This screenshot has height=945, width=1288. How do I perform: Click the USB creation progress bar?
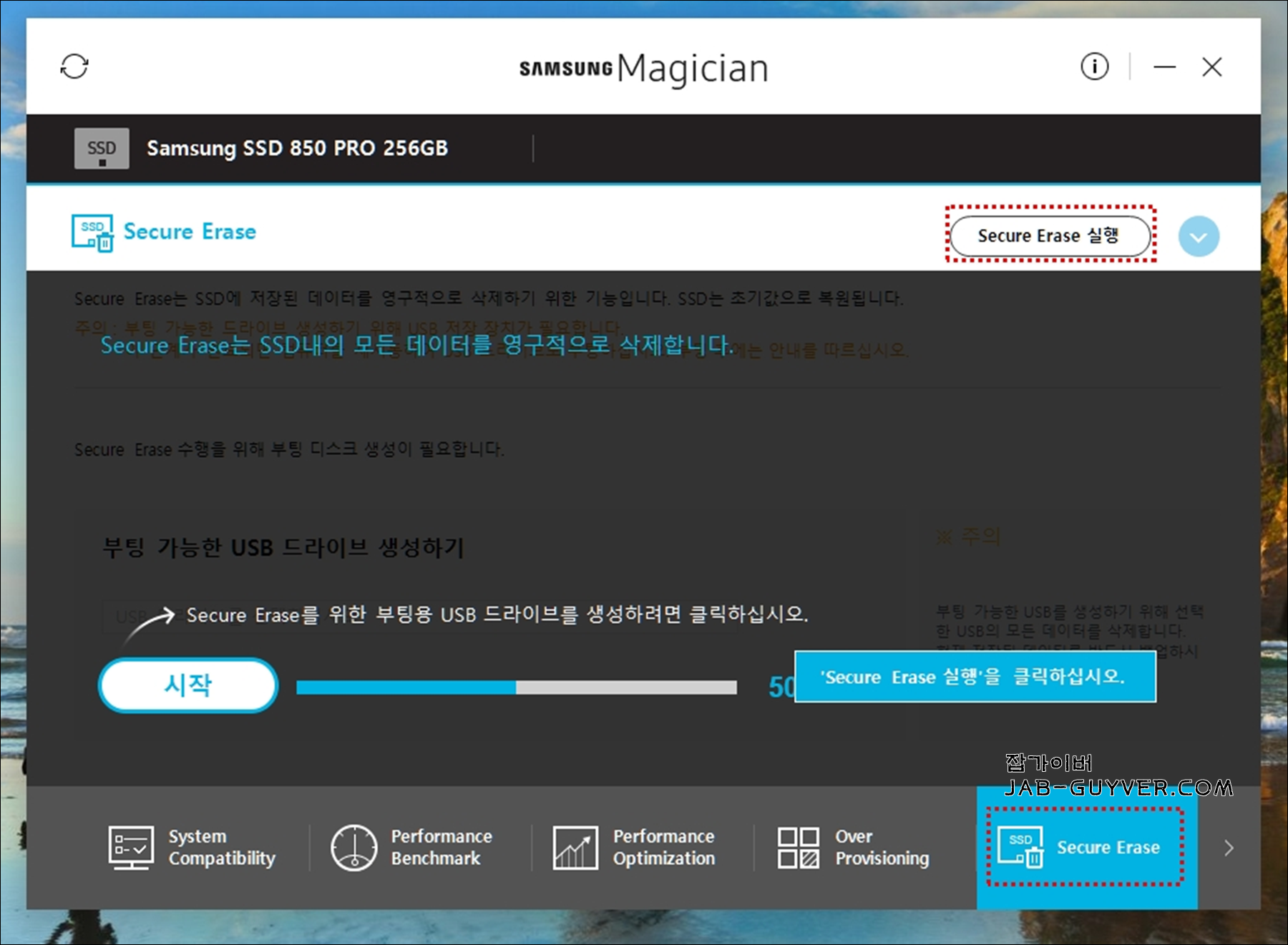(517, 687)
